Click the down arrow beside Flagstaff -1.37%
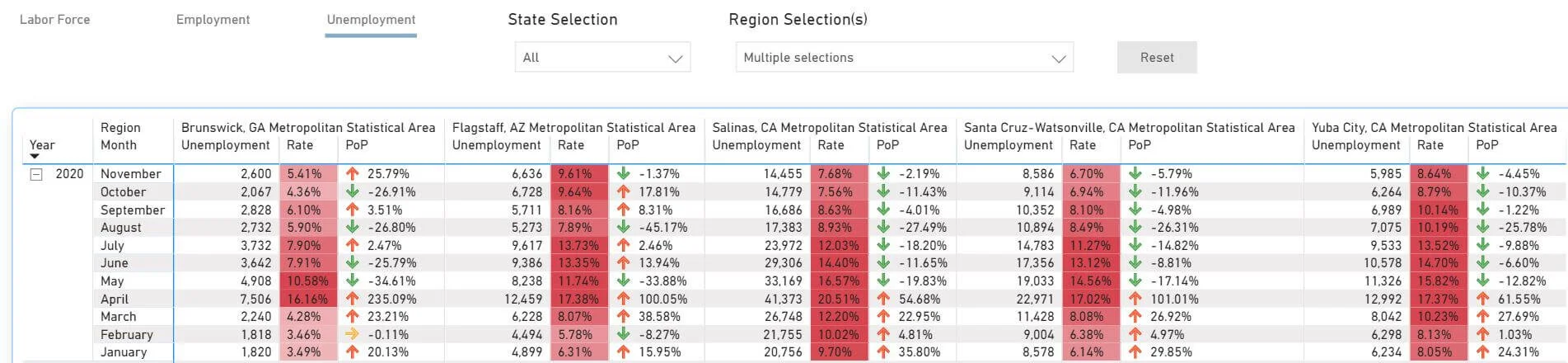 tap(624, 174)
